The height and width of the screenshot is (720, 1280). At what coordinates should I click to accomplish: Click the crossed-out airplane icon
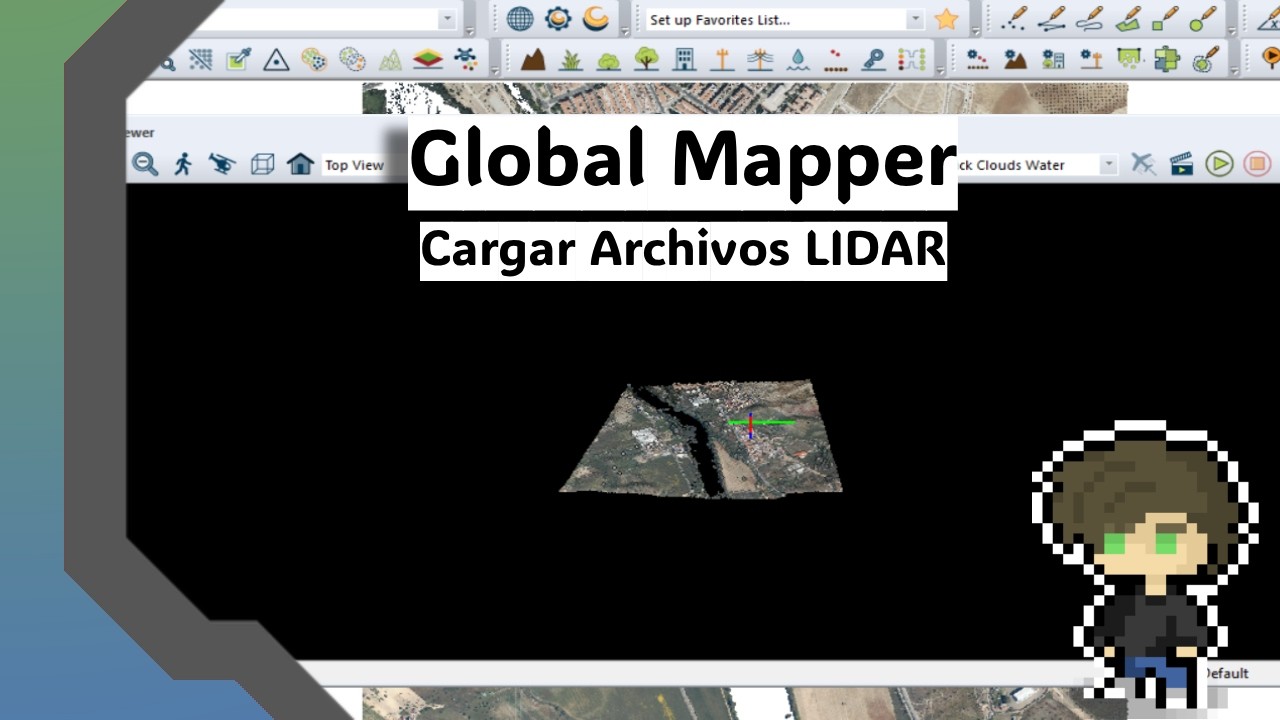click(x=1143, y=164)
